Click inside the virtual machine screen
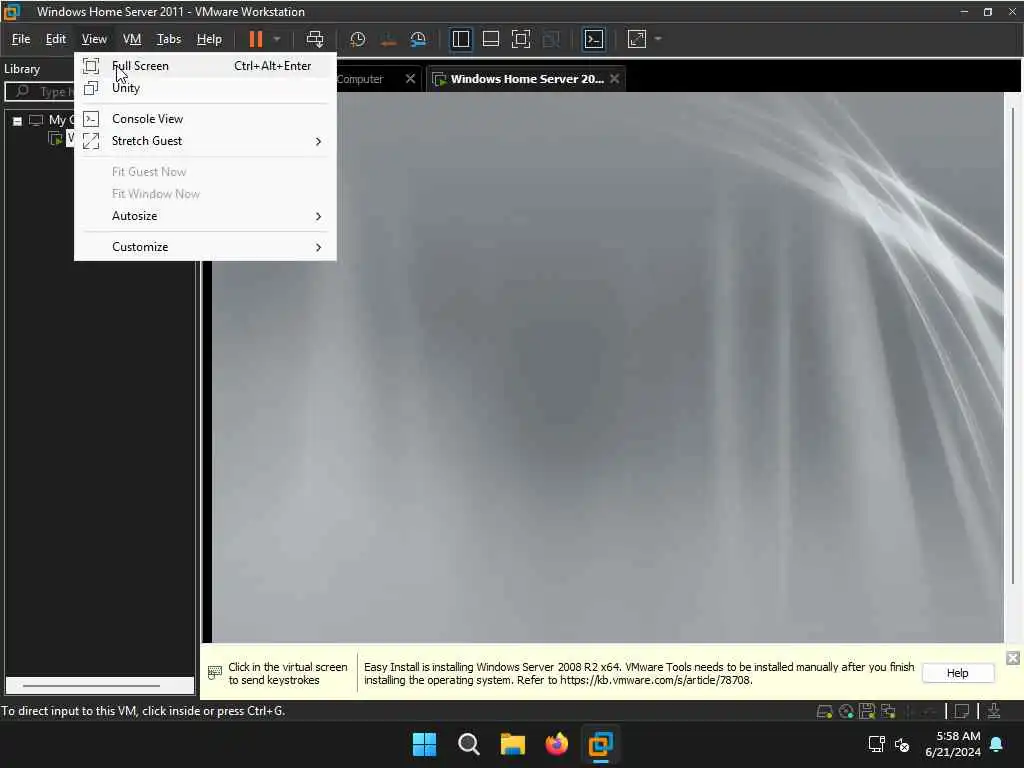 tap(607, 368)
